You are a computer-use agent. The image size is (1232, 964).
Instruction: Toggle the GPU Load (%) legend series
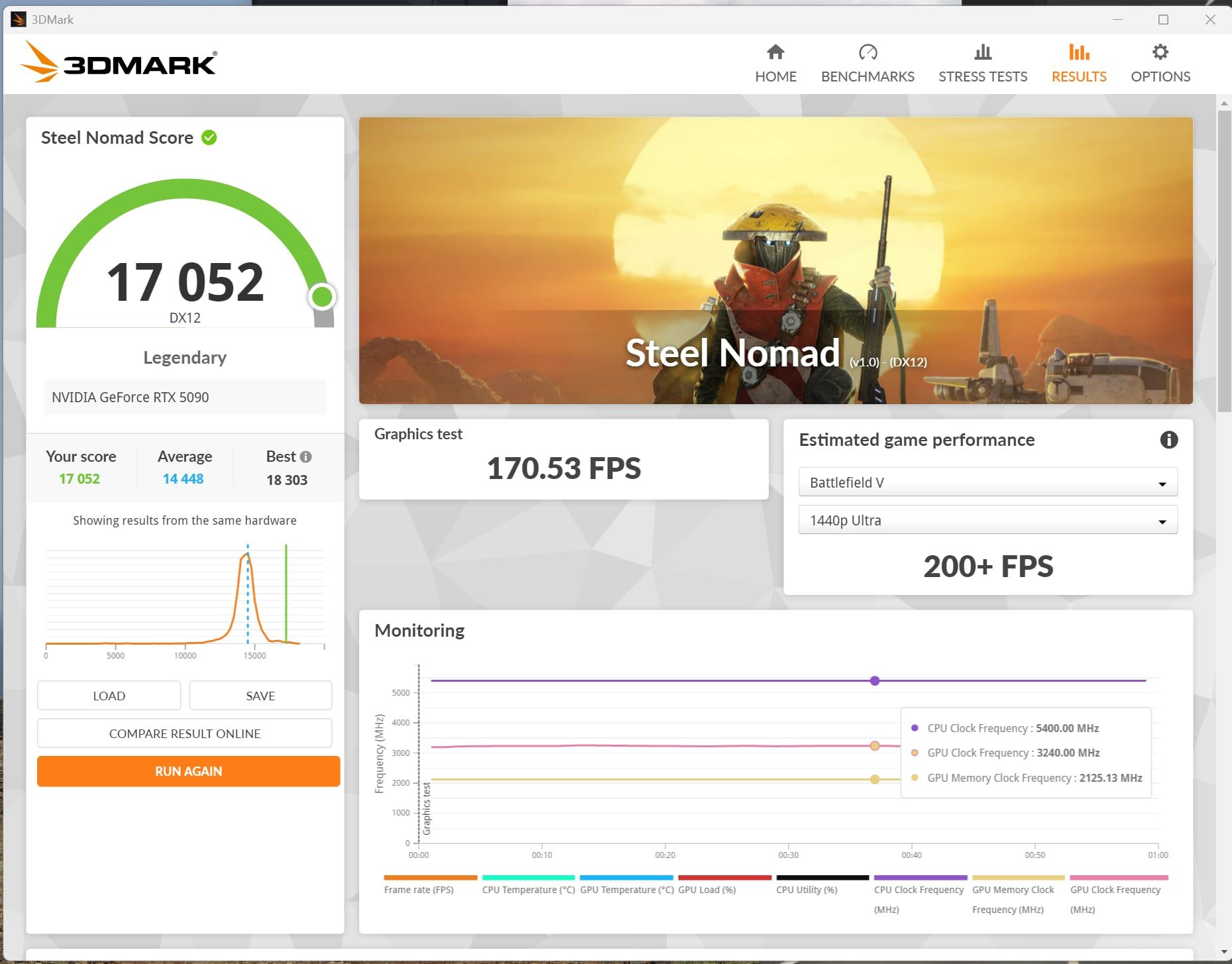tap(724, 885)
